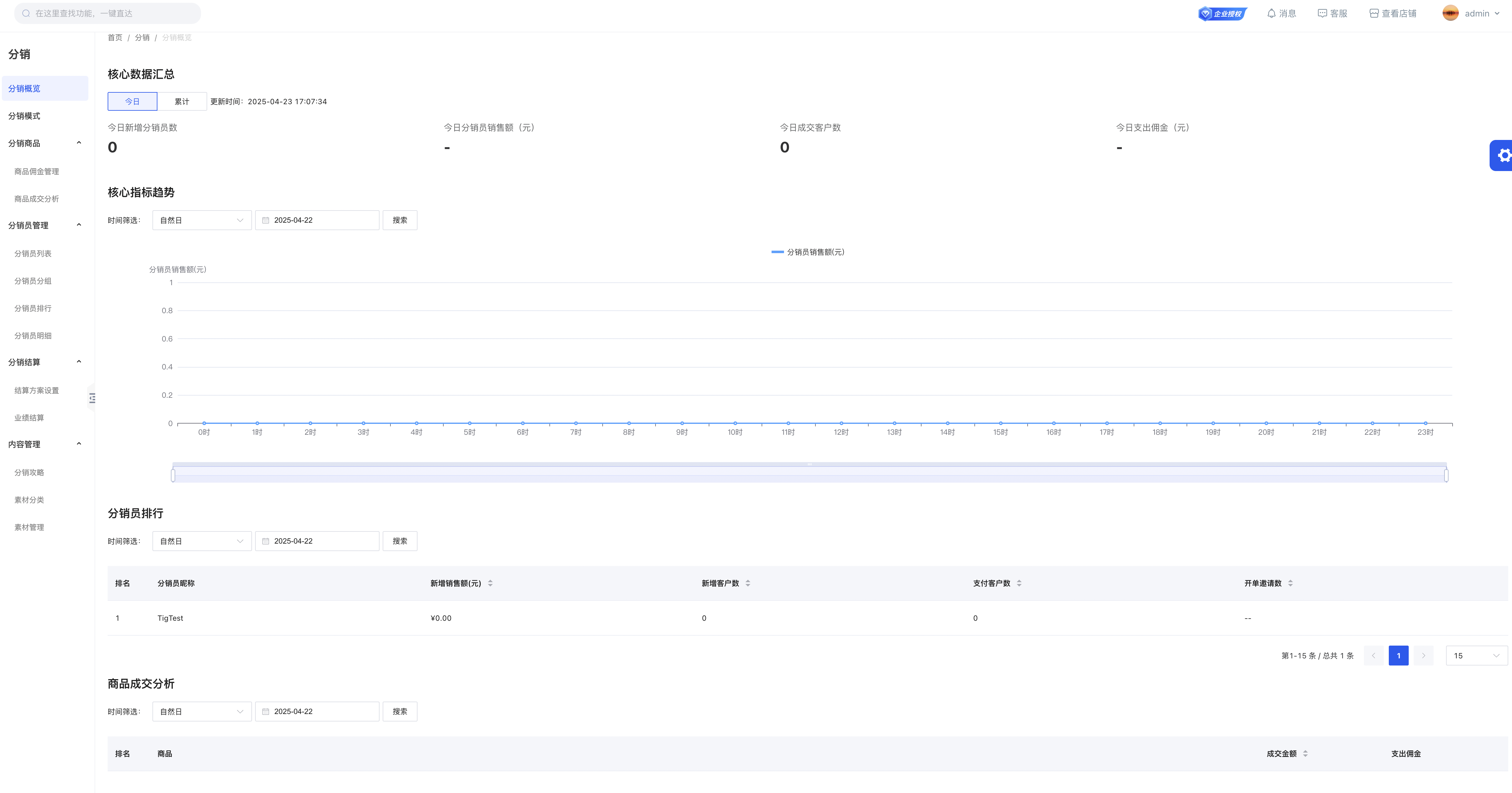
Task: Select the 累计 data tab
Action: tap(182, 101)
